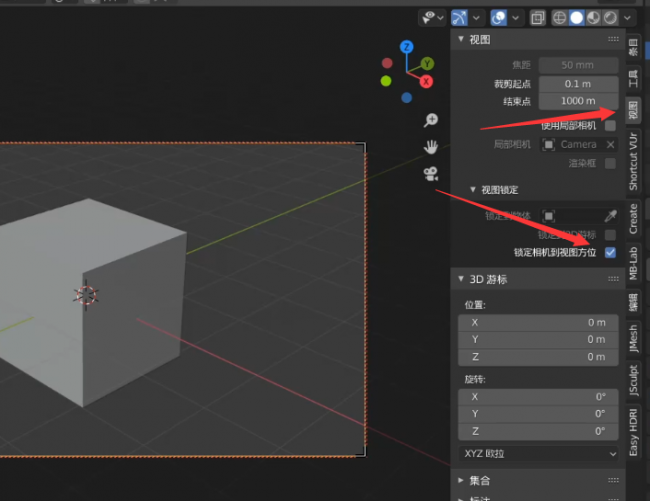650x501 pixels.
Task: Click the zoom view magnifier icon
Action: tap(431, 120)
